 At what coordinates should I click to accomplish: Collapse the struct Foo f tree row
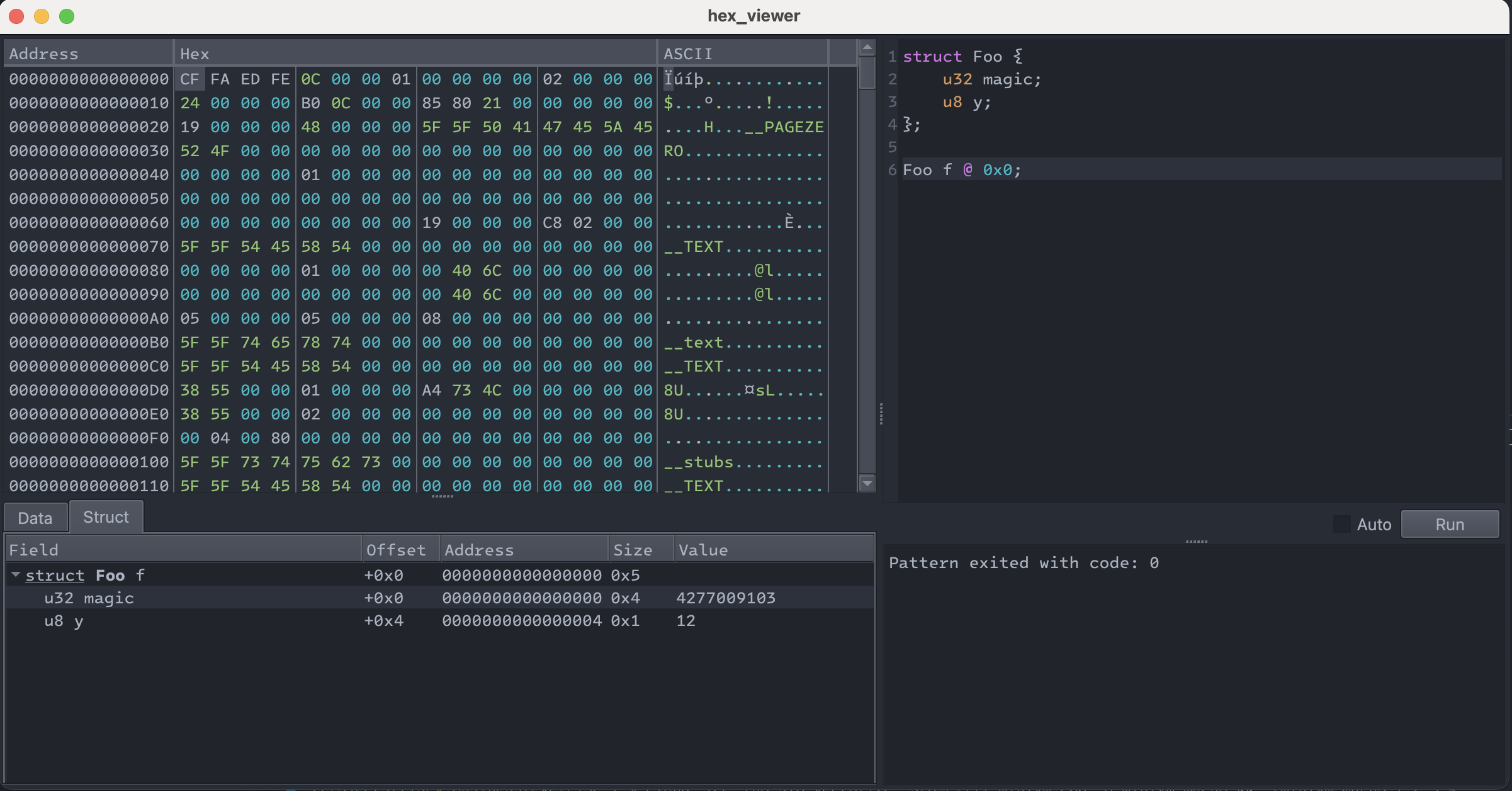click(x=16, y=574)
